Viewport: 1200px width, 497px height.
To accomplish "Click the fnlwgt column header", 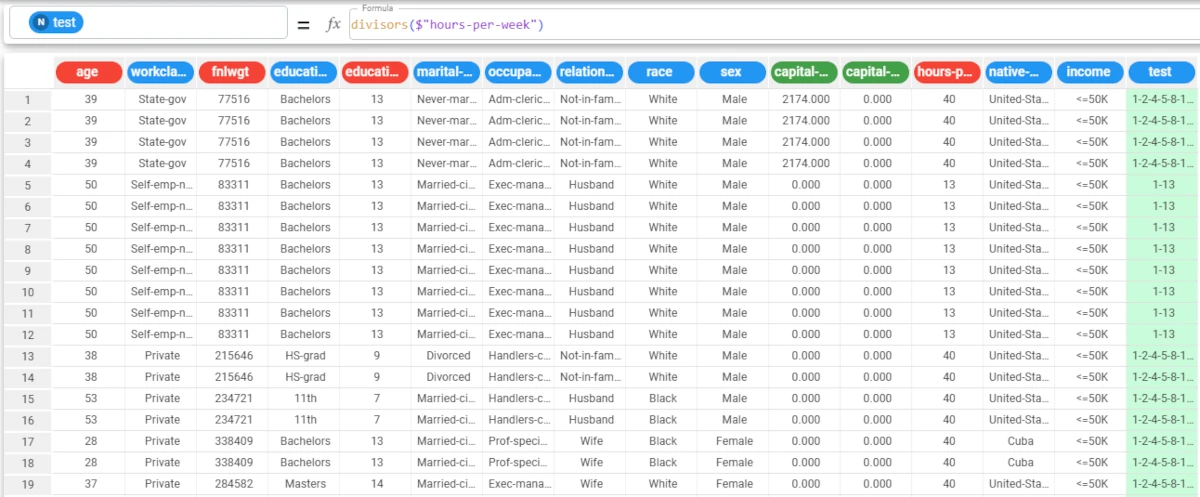I will tap(232, 72).
